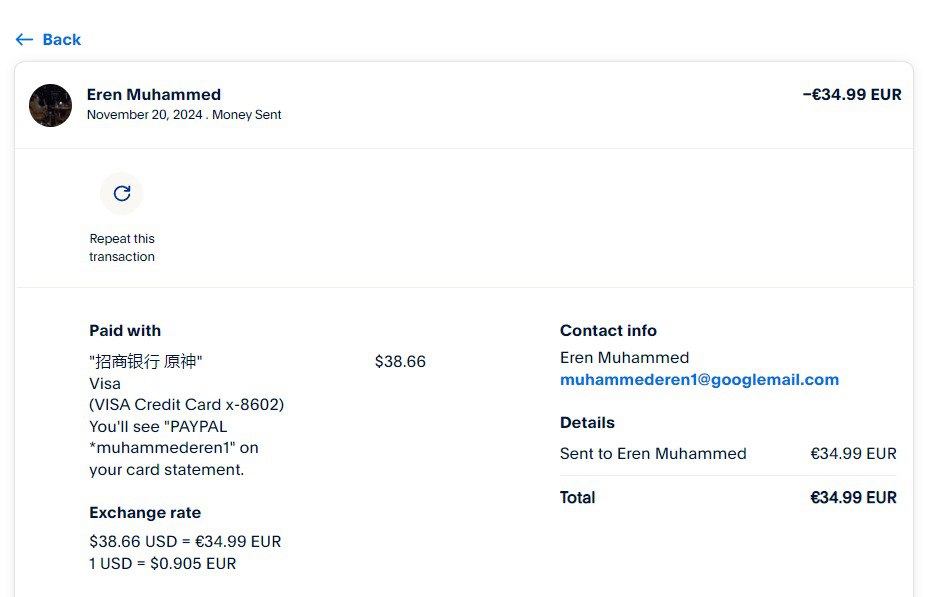
Task: Click the $38.66 payment amount
Action: (x=400, y=362)
